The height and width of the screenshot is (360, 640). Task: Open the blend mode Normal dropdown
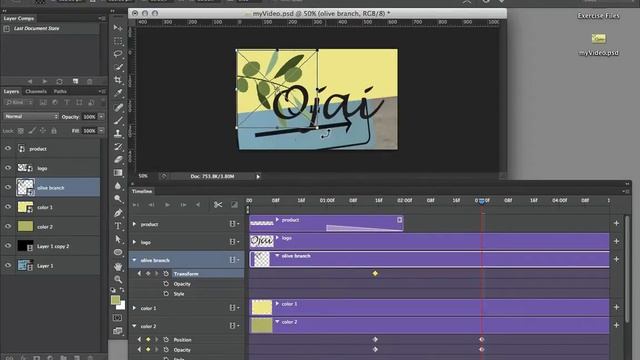pyautogui.click(x=31, y=116)
